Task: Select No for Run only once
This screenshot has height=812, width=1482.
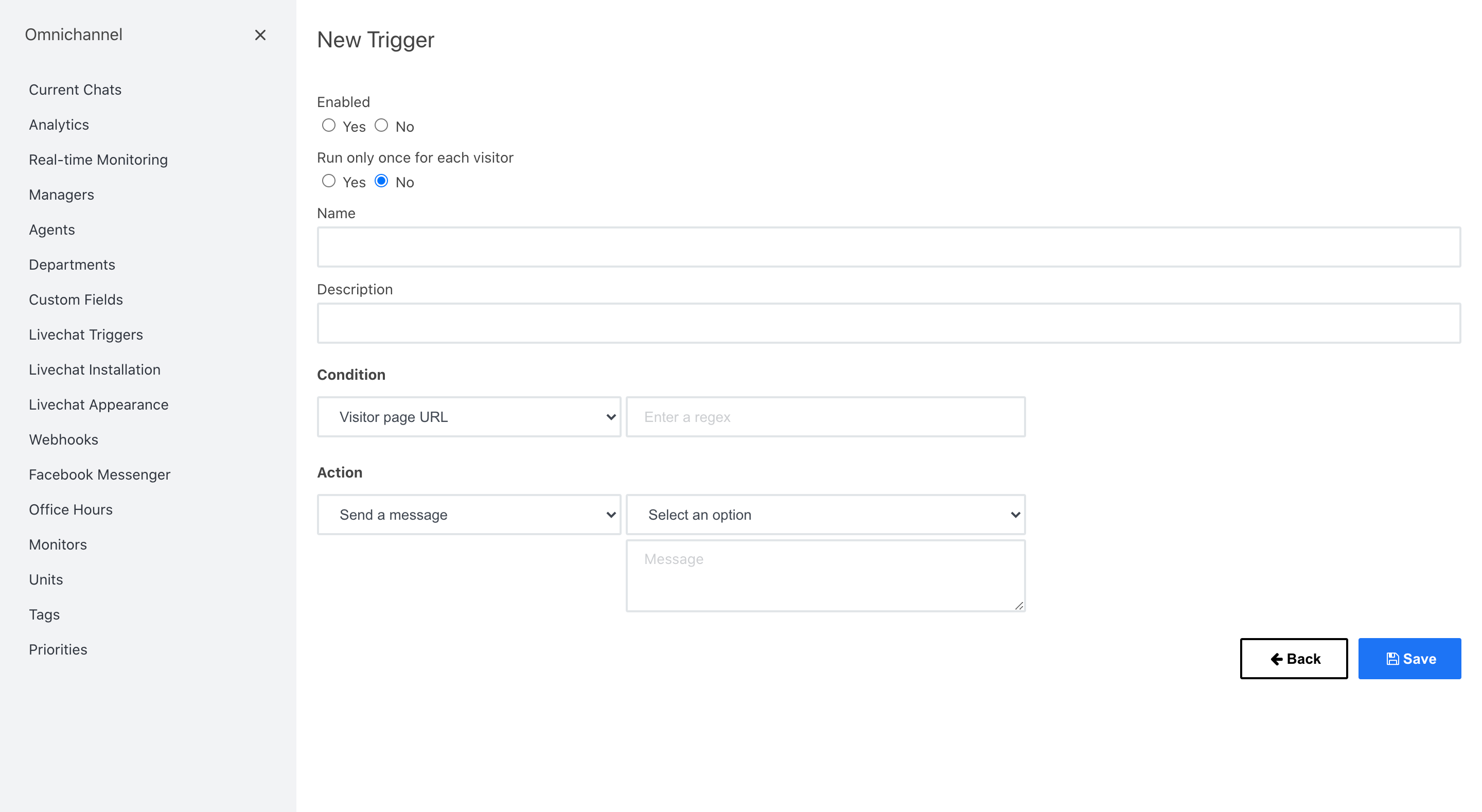Action: (x=381, y=181)
